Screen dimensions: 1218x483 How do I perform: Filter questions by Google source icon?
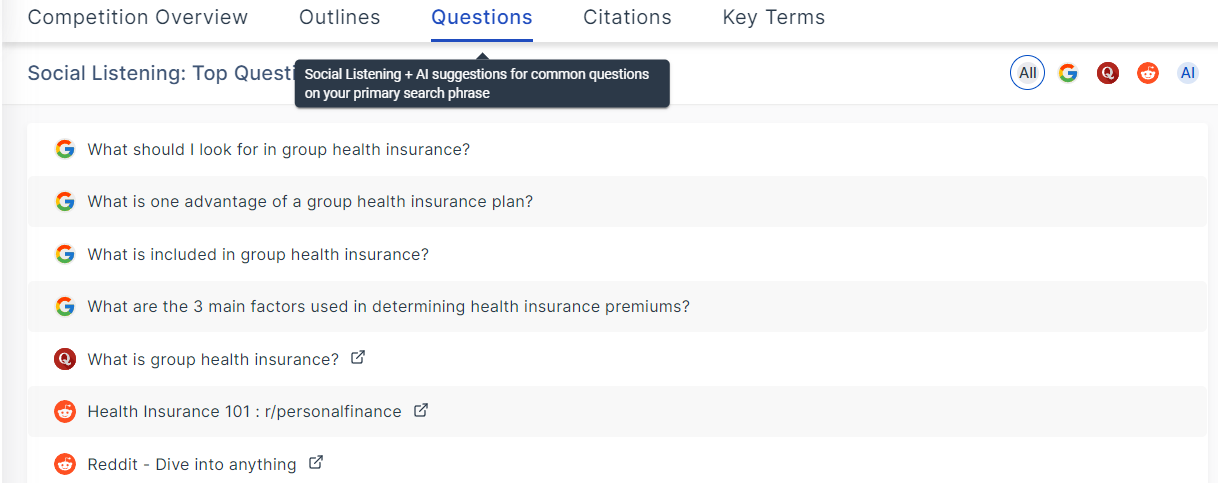(x=1068, y=73)
